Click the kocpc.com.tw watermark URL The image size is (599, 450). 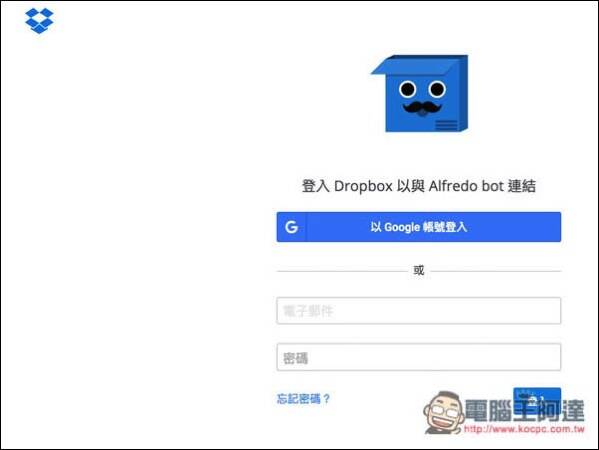(x=524, y=429)
